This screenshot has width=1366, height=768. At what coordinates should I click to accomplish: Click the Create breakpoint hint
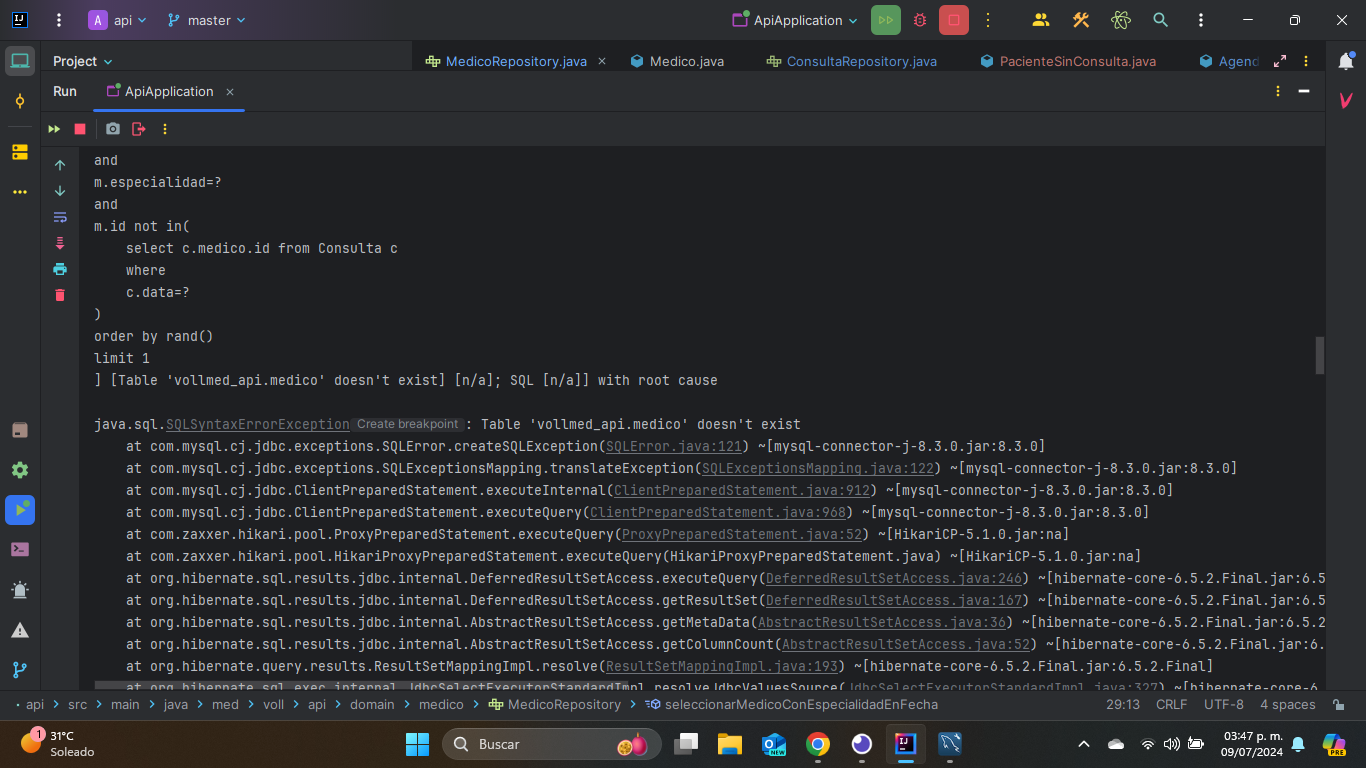[407, 424]
